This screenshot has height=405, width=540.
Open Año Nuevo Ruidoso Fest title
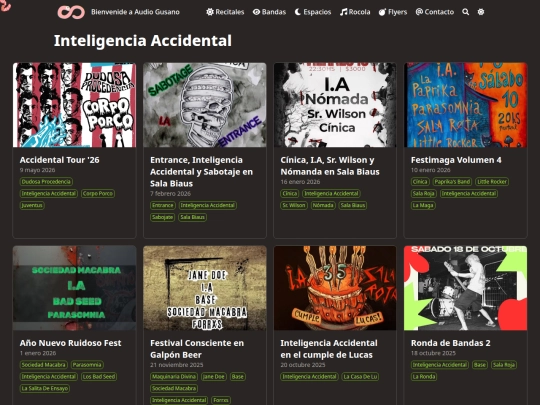point(71,343)
